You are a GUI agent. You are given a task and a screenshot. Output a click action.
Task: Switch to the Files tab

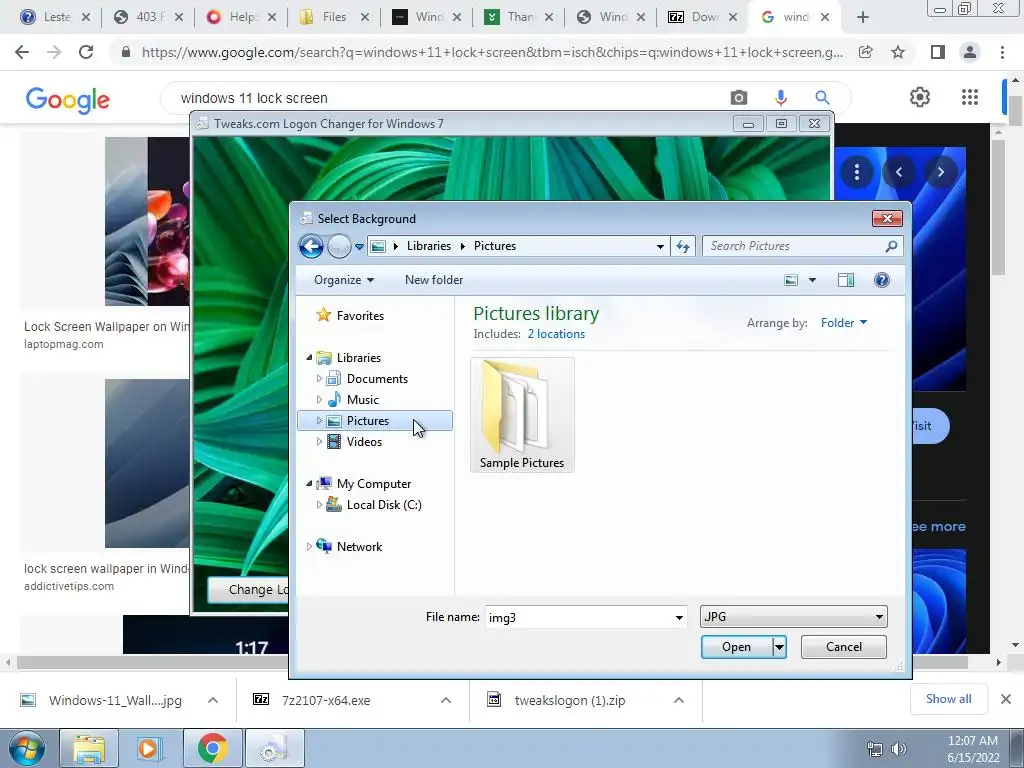pos(333,17)
